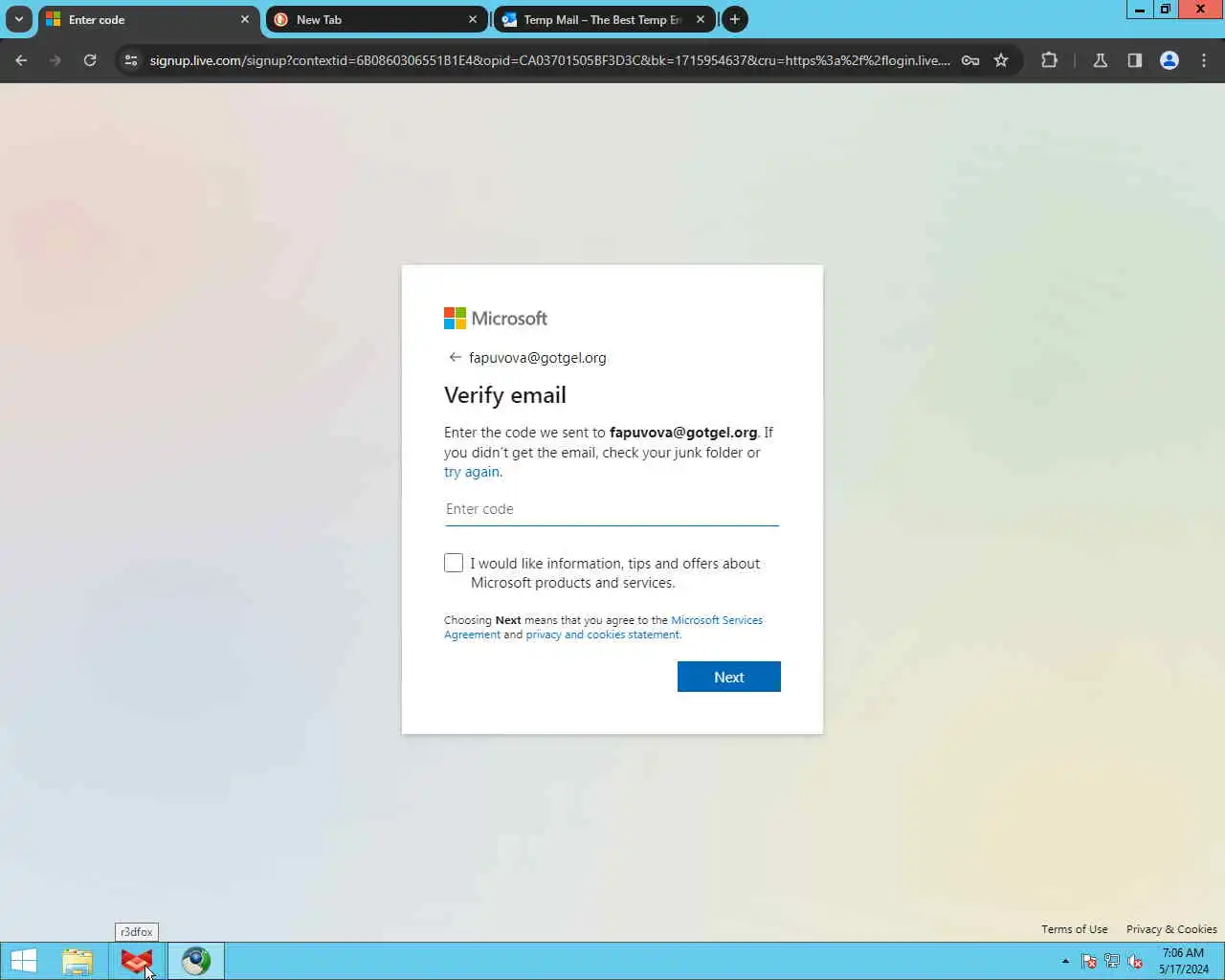Go back with browser back arrow
This screenshot has width=1225, height=980.
tap(21, 60)
